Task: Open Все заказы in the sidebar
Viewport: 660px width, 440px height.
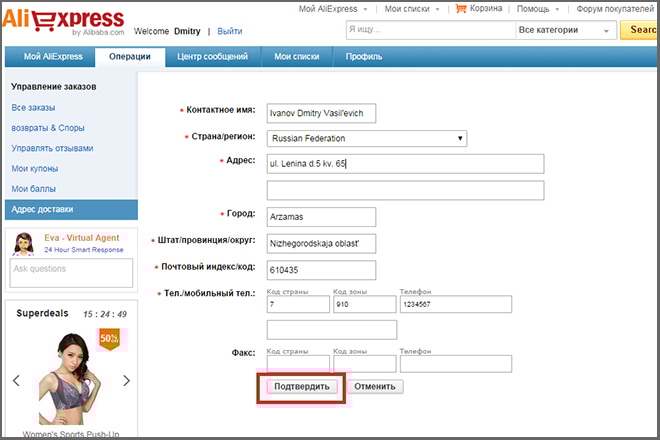Action: 33,107
